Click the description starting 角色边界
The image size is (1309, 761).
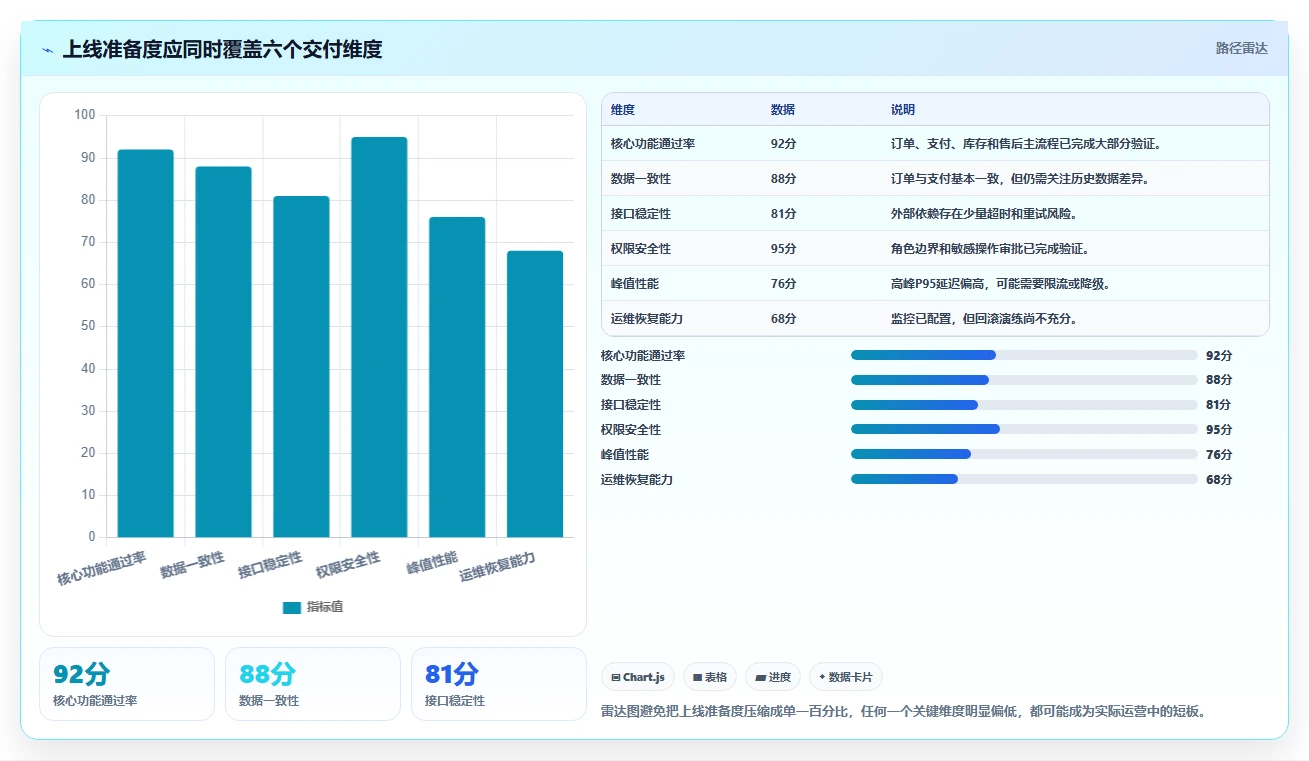point(990,249)
